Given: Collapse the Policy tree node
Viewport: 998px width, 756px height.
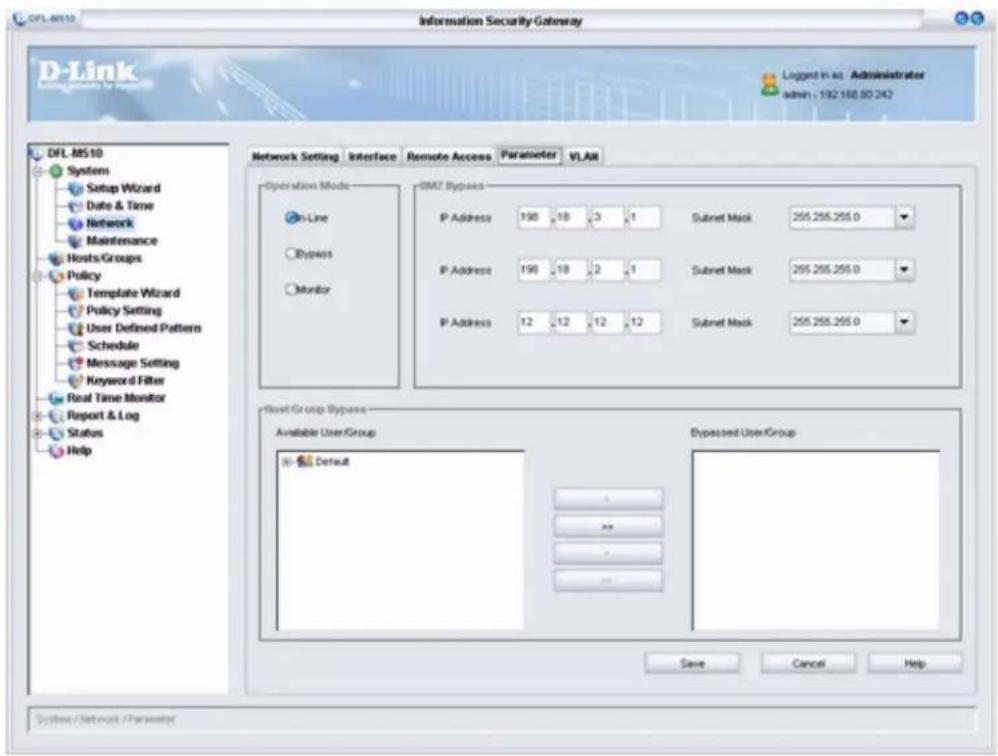Looking at the screenshot, I should tap(38, 276).
